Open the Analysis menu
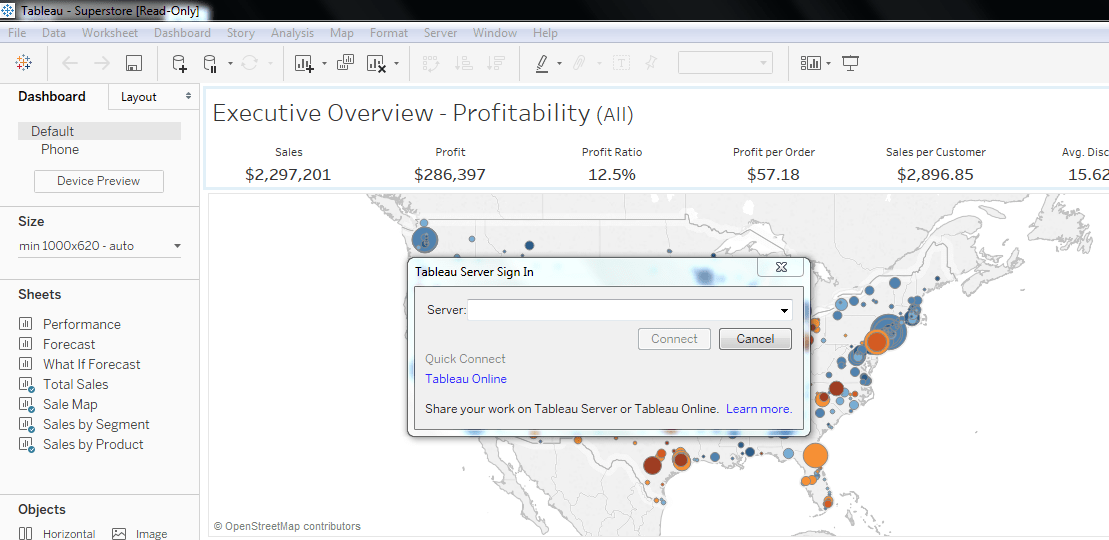Image resolution: width=1109 pixels, height=540 pixels. [292, 33]
